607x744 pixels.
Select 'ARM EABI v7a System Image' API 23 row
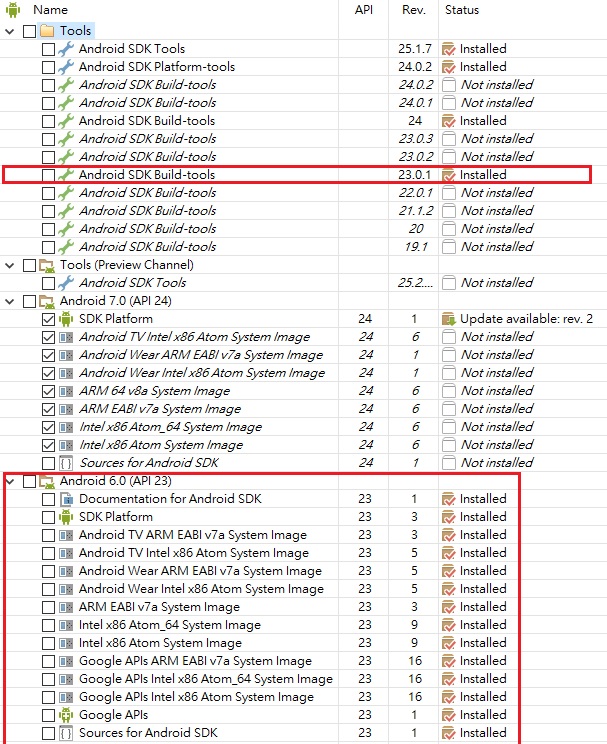click(159, 607)
